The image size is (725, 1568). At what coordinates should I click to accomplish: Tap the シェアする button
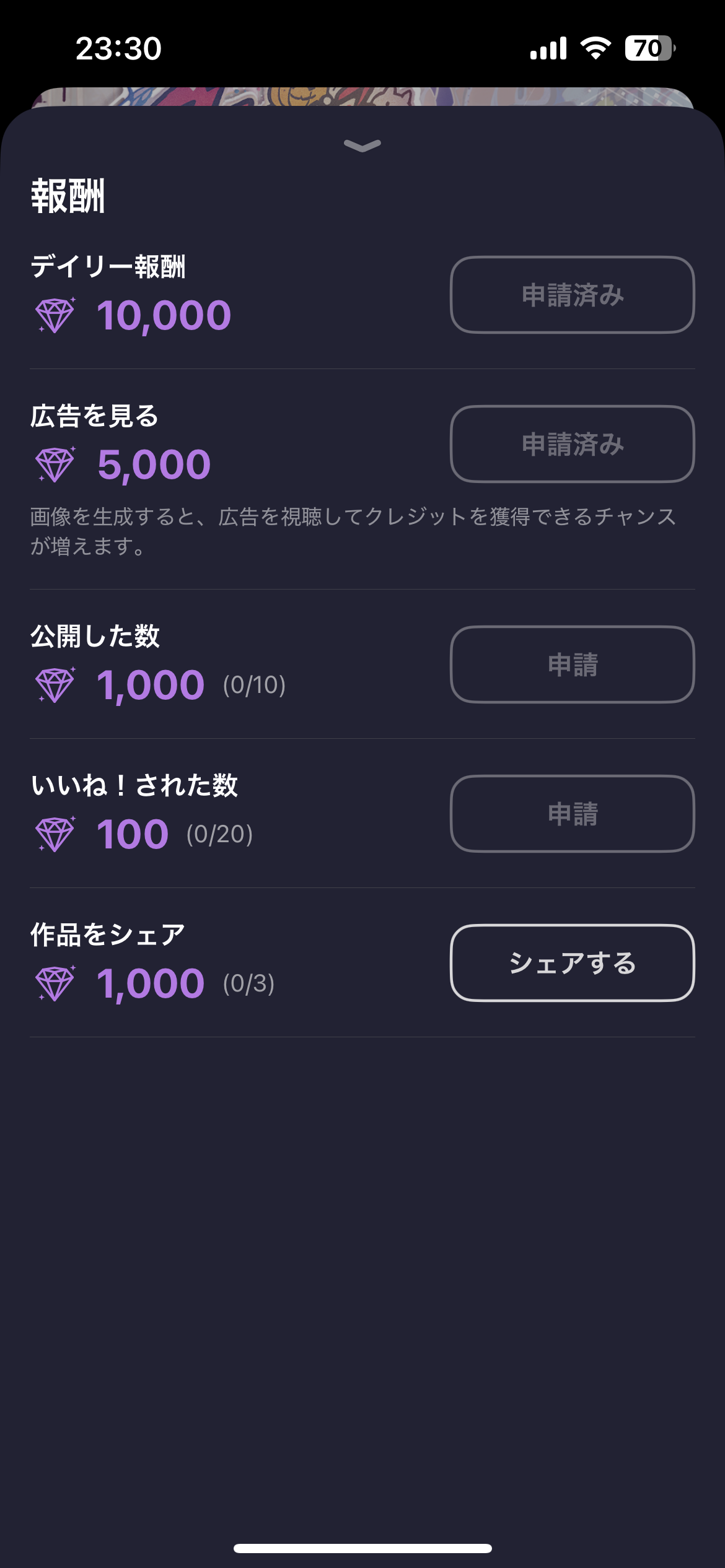(x=572, y=963)
